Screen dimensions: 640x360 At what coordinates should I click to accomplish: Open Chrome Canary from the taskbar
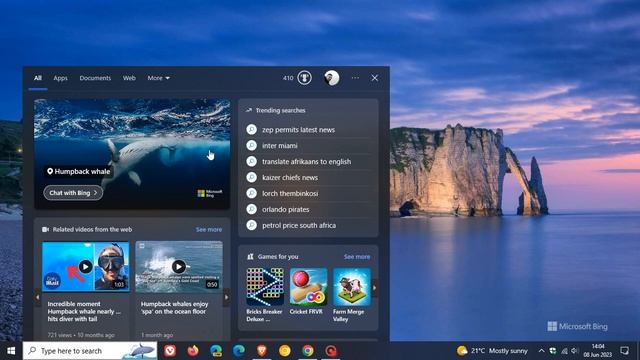point(285,351)
